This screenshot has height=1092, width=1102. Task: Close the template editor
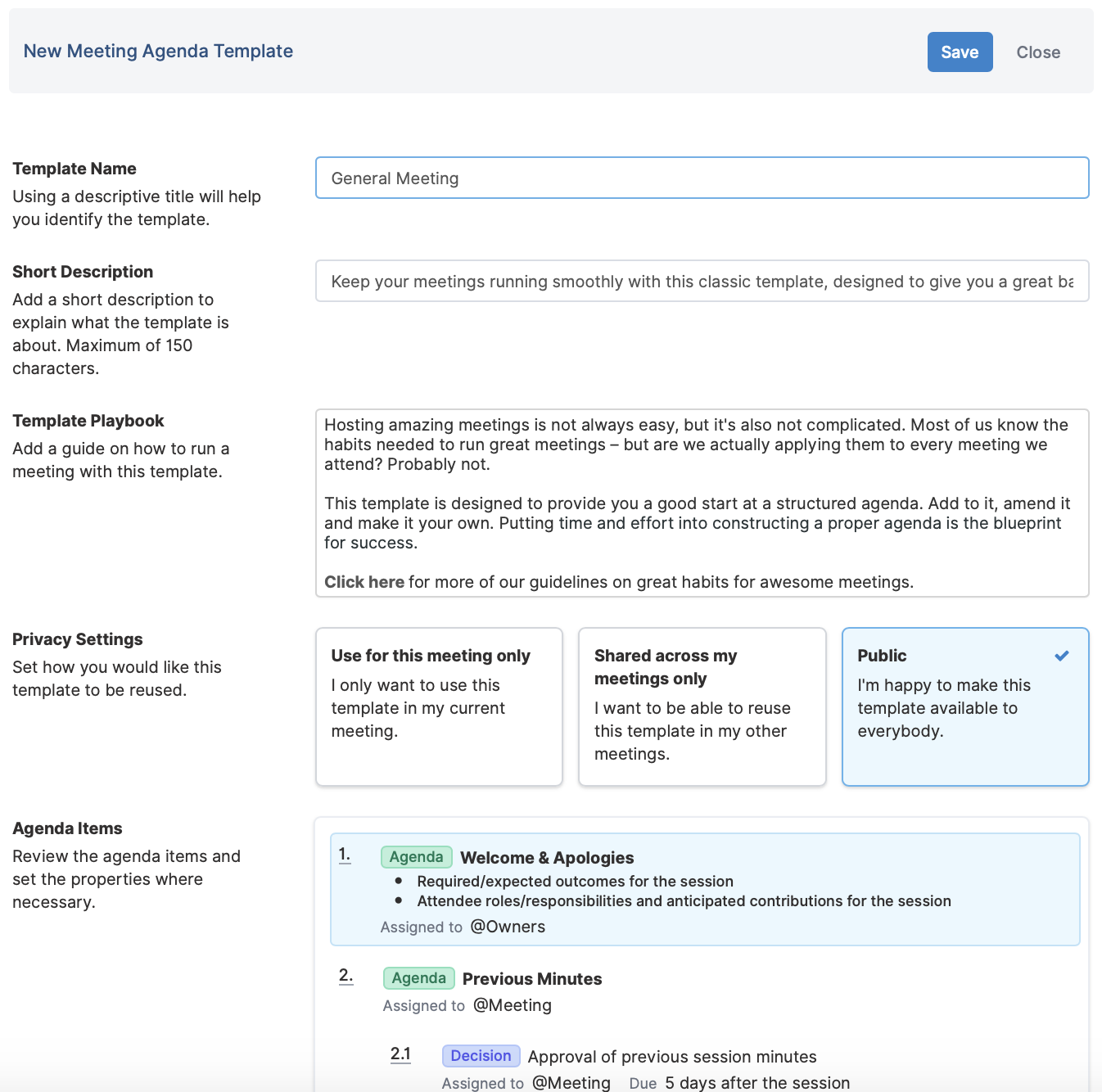point(1038,52)
